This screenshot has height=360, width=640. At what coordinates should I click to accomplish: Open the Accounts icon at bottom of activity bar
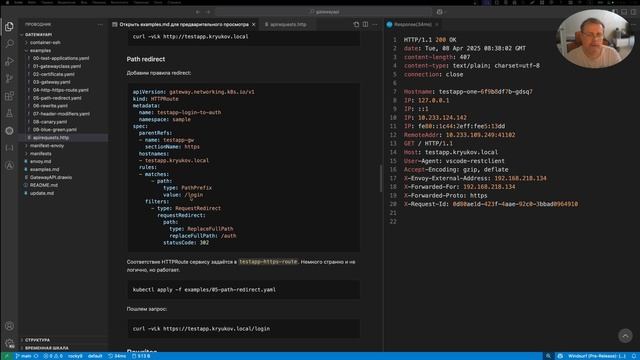[x=9, y=326]
